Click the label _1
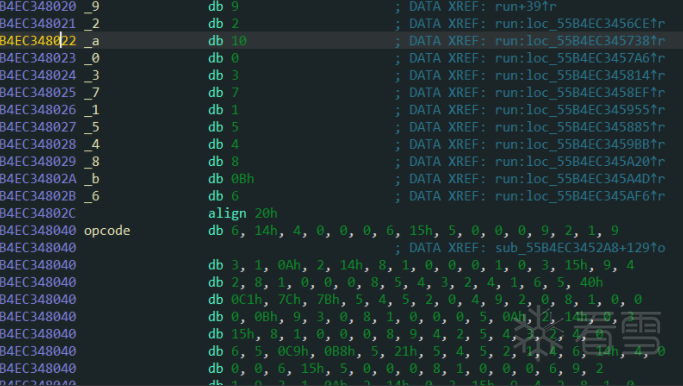This screenshot has height=386, width=683. (x=92, y=110)
